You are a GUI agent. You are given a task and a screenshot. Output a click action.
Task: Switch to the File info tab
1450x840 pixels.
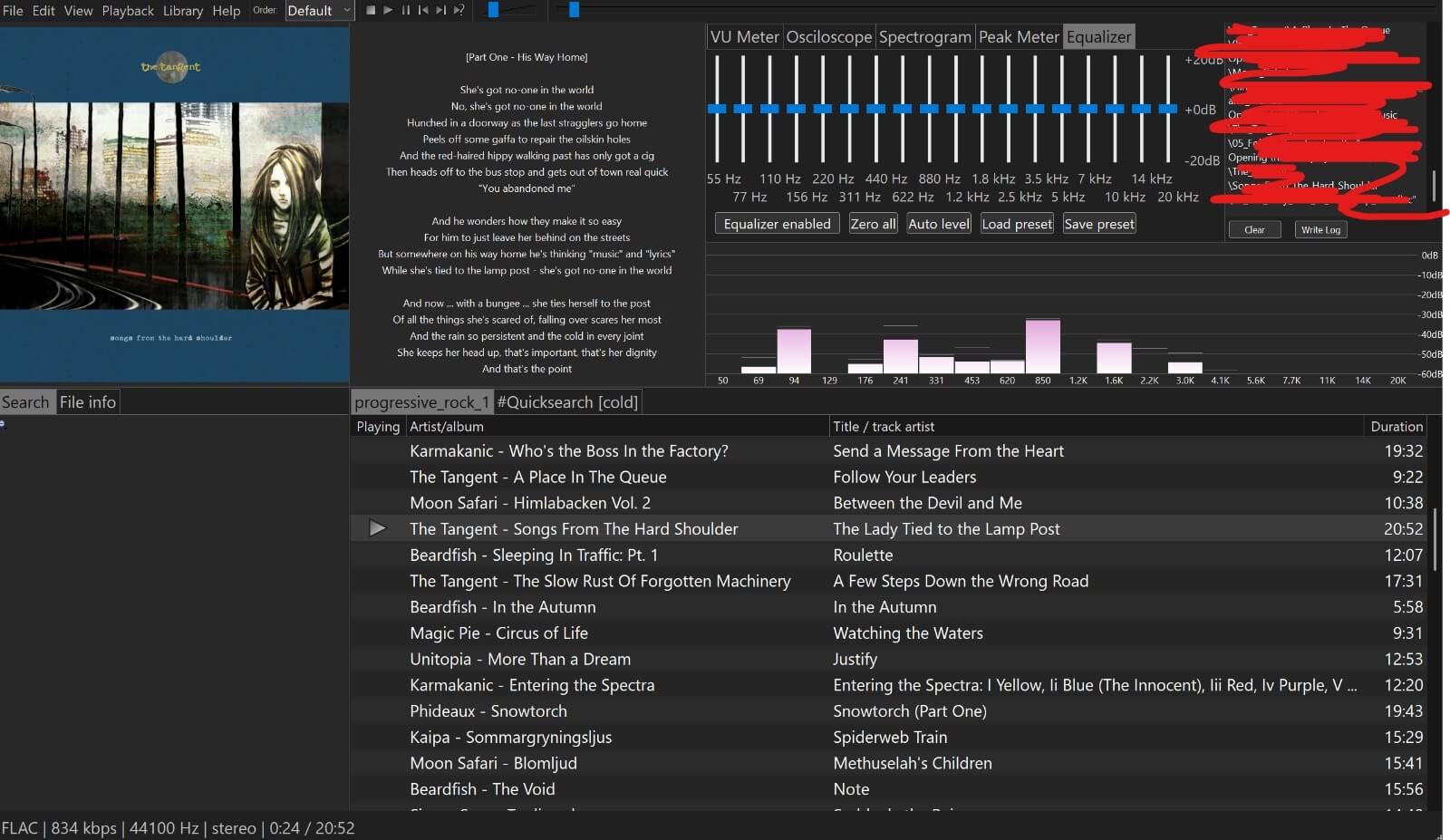pyautogui.click(x=88, y=402)
